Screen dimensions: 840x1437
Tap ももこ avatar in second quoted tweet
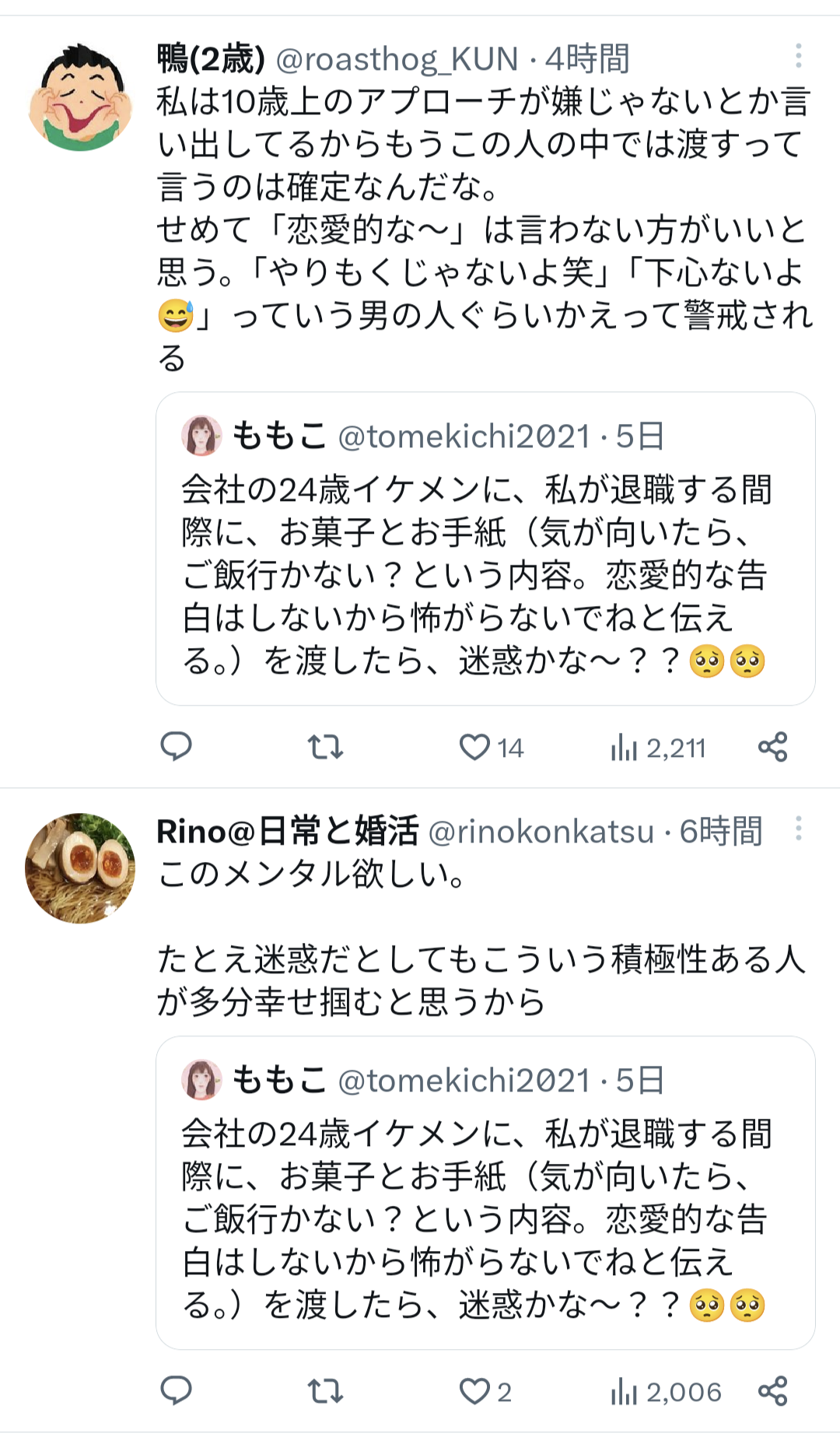pos(201,1080)
